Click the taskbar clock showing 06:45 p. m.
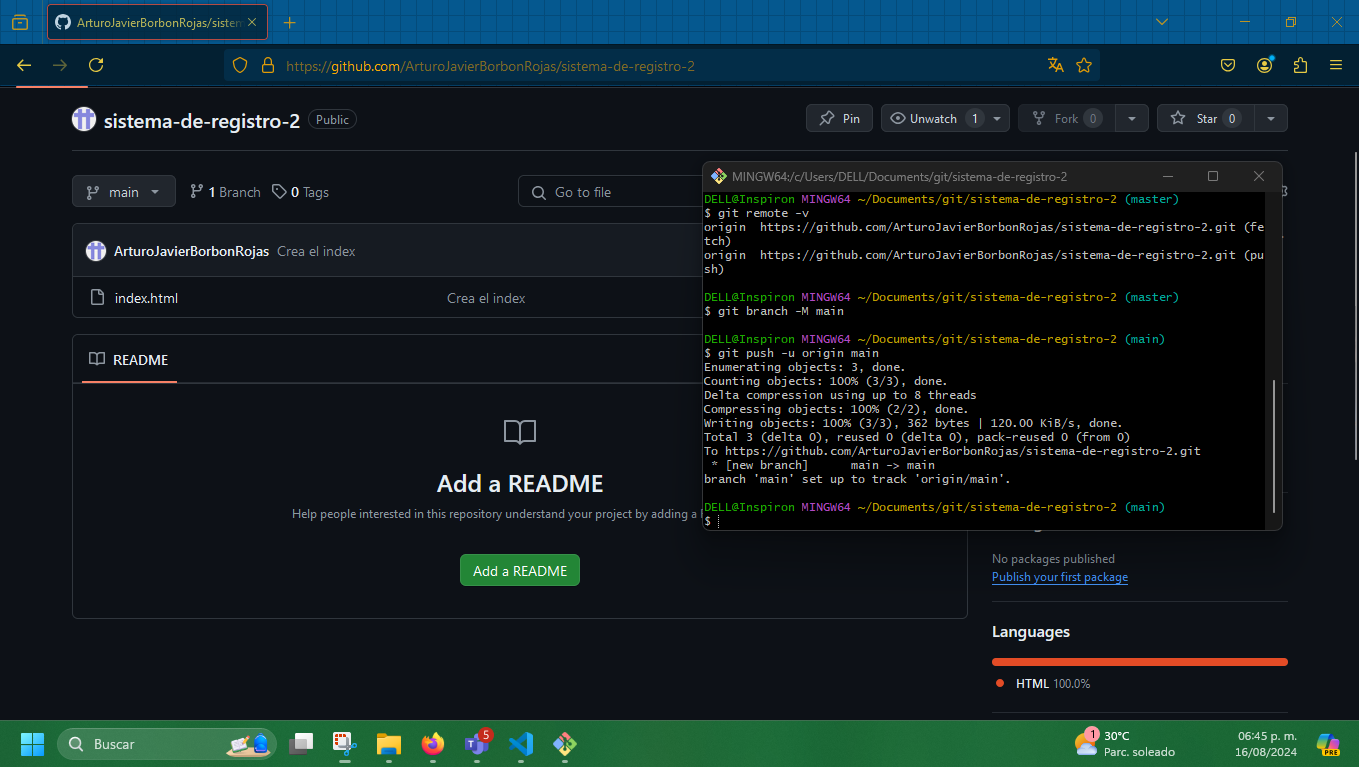Screen dimensions: 1359x767 tap(1267, 744)
